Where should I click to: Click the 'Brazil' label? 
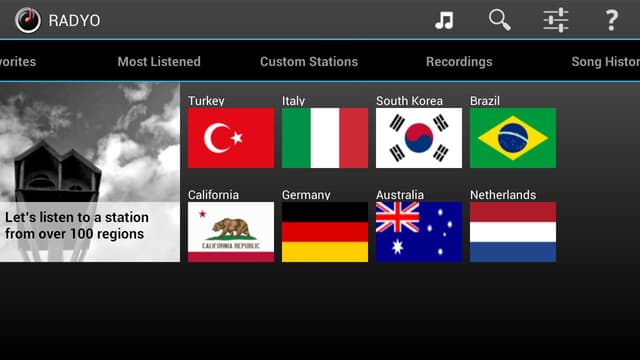pos(485,101)
